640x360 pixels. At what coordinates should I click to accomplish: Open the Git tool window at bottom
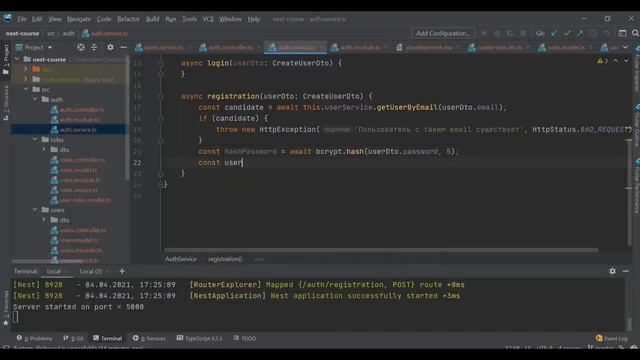click(x=73, y=338)
